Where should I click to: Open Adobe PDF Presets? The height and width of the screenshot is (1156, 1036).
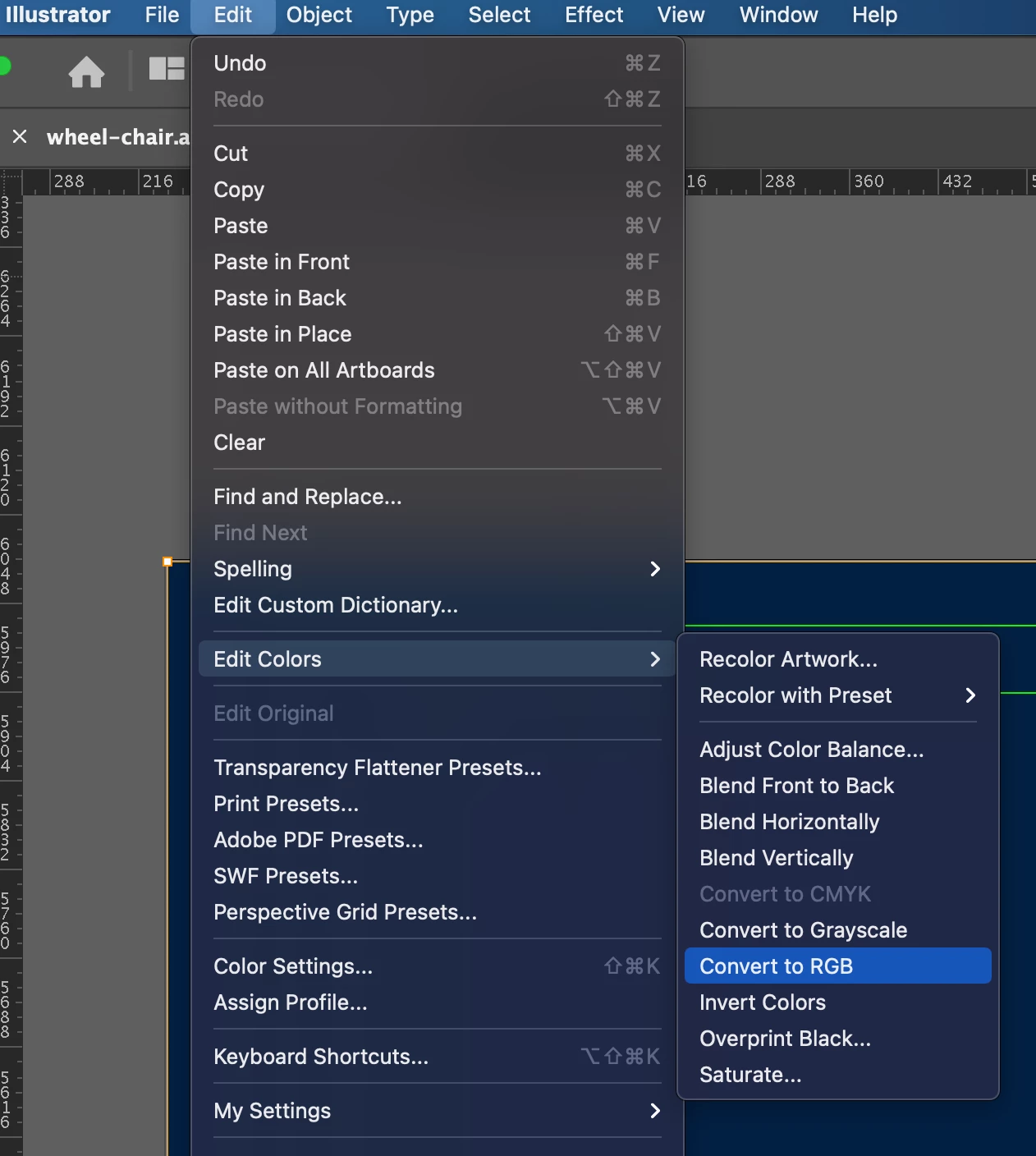coord(437,840)
